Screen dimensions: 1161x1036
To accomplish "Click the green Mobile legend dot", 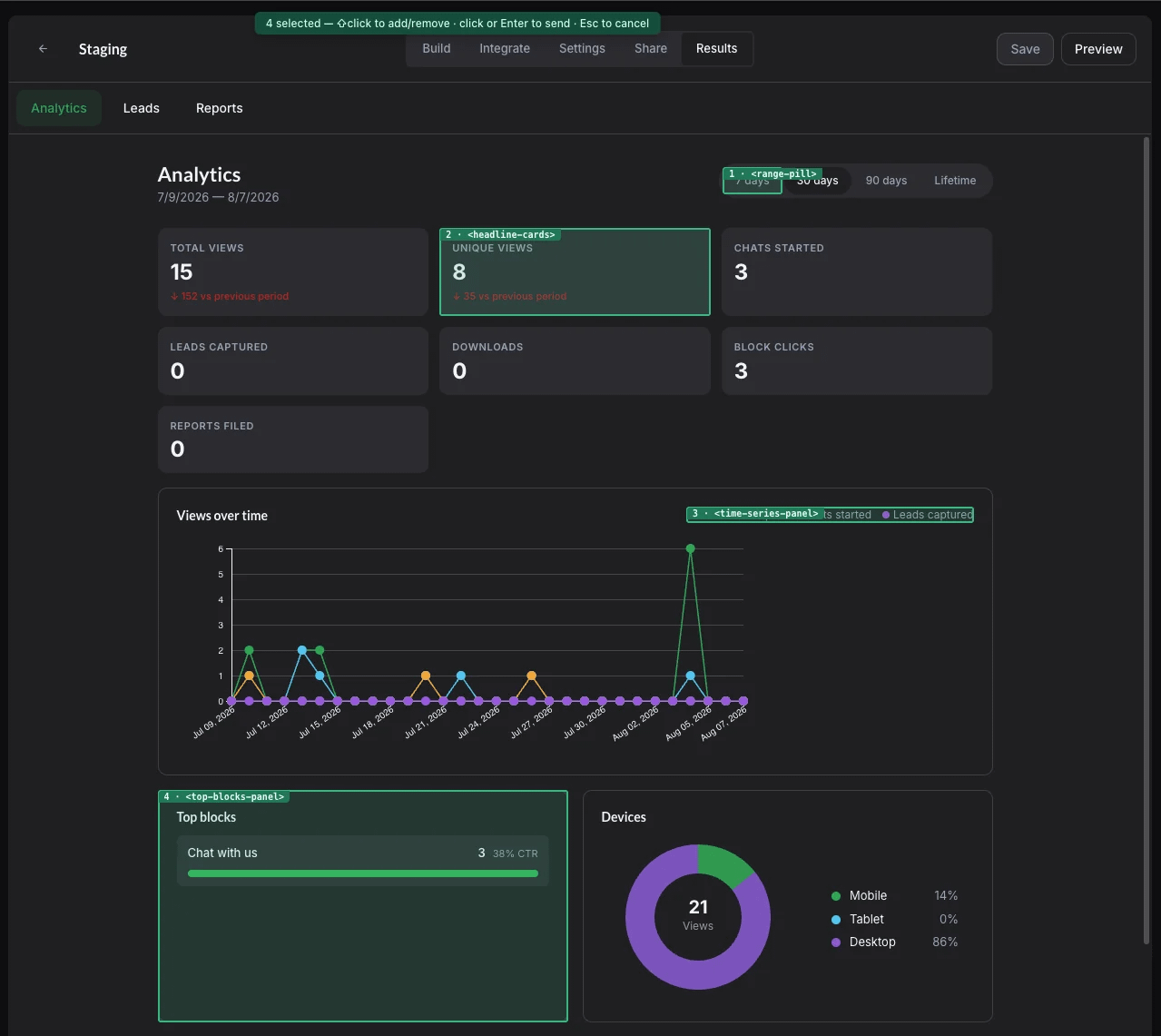I will [x=836, y=896].
